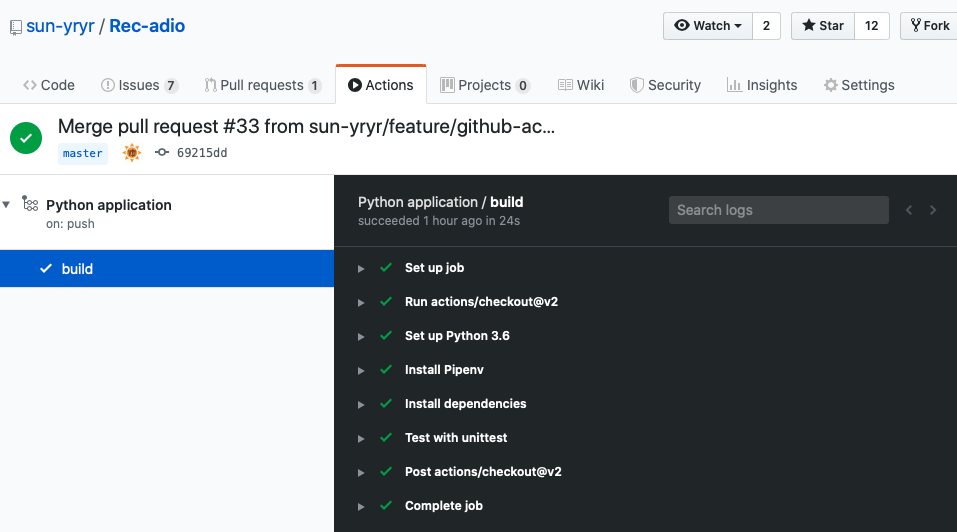The image size is (957, 532).
Task: Click the commit hash 69215dd
Action: click(x=201, y=153)
